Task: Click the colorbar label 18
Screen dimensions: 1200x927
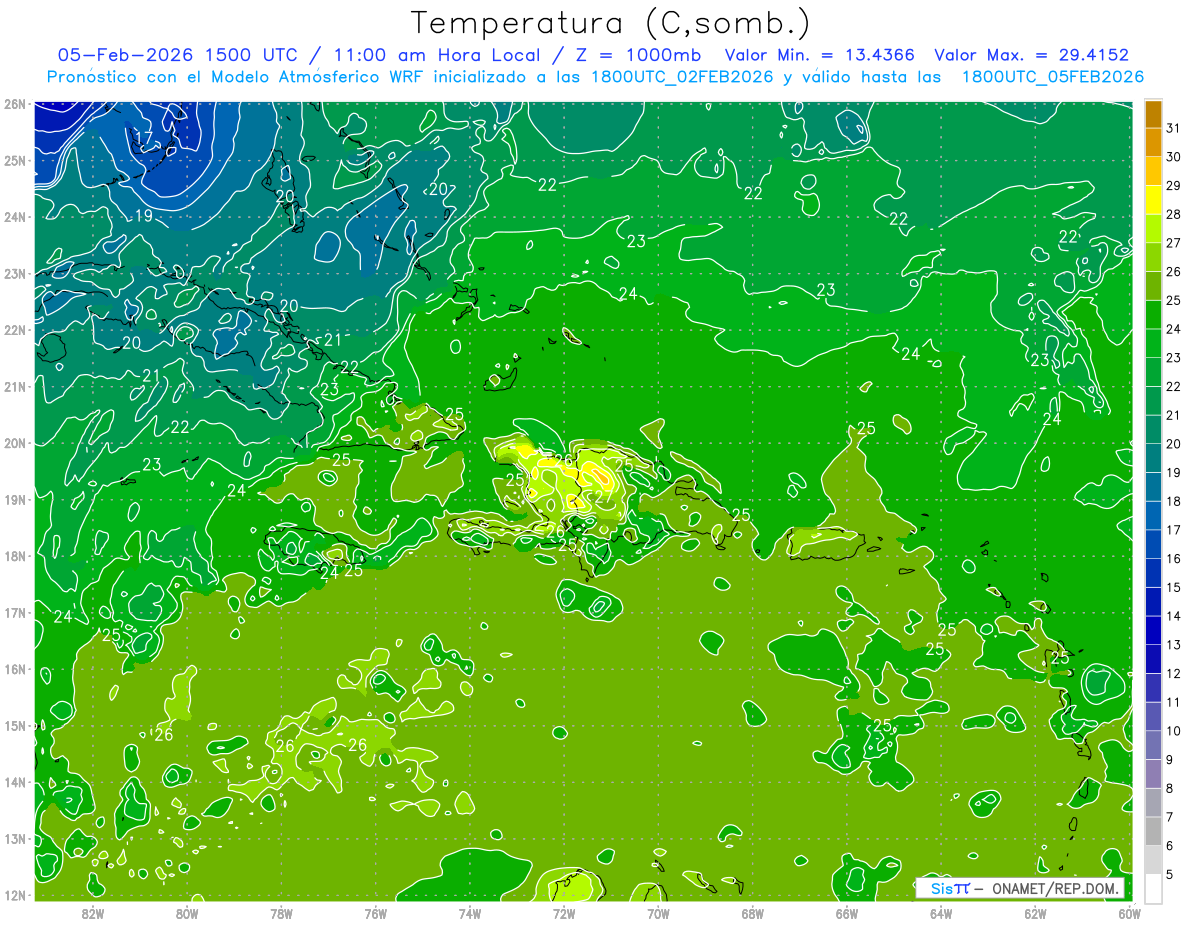Action: (1174, 501)
